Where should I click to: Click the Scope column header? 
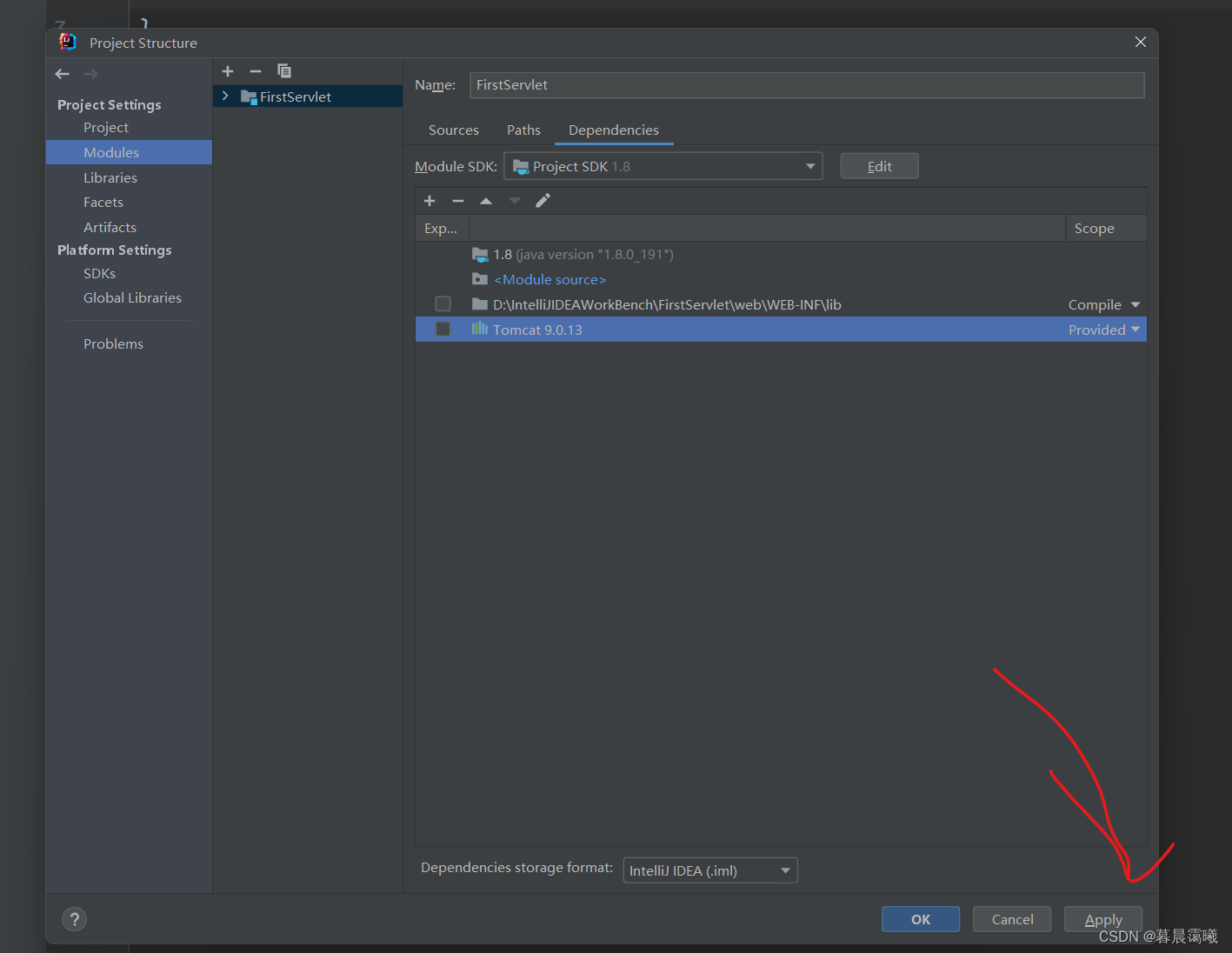tap(1106, 229)
